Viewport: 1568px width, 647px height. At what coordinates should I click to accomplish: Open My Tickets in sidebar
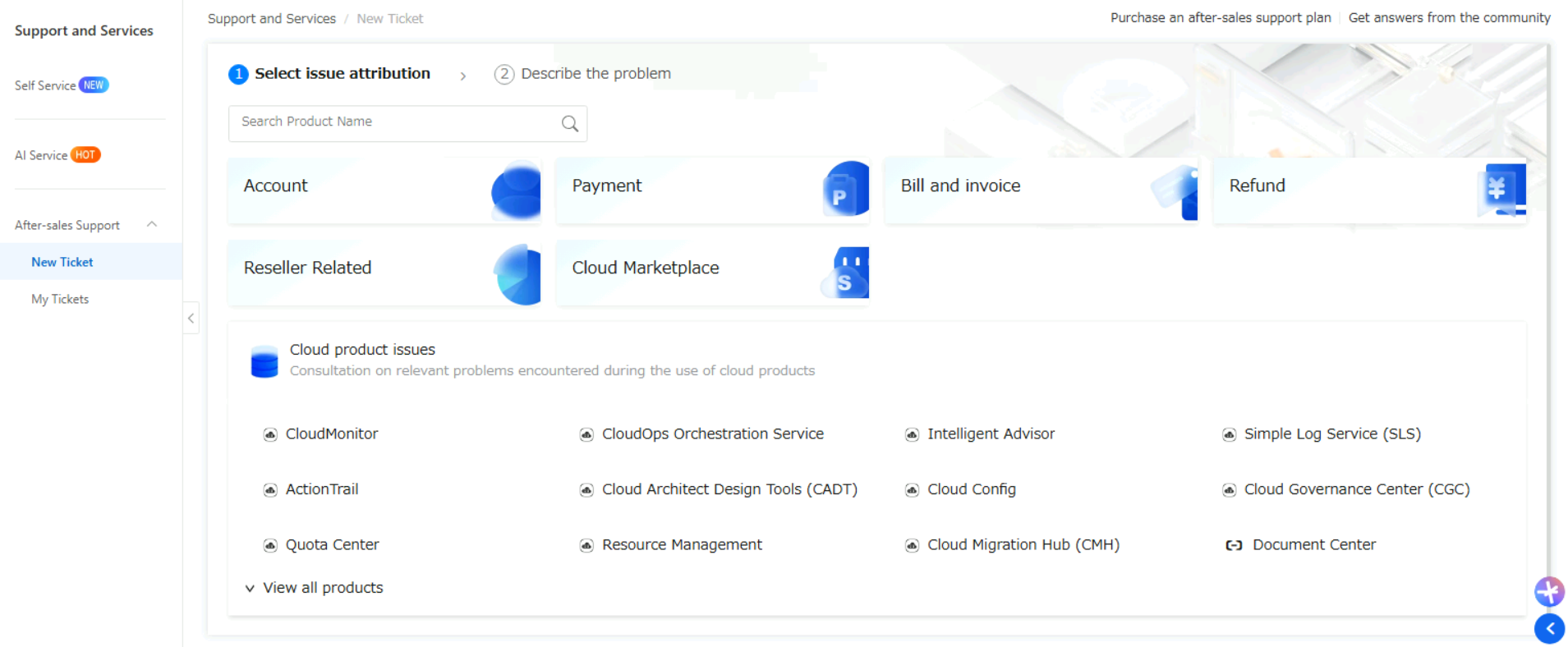point(60,299)
